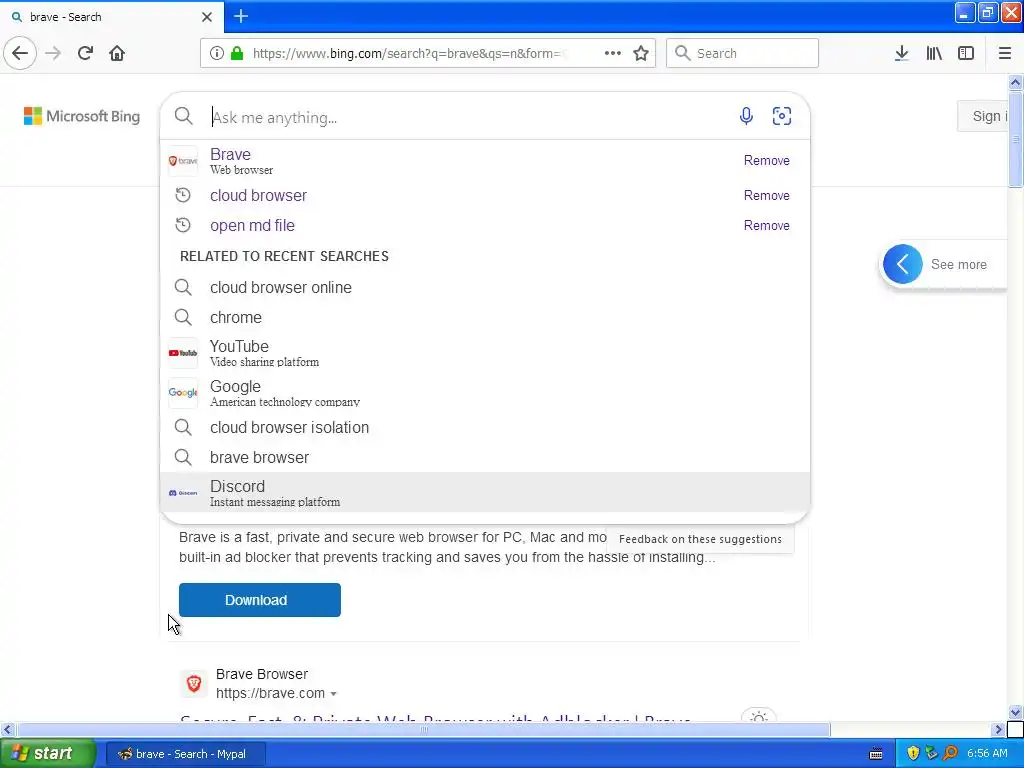
Task: Open the Windows start menu
Action: click(48, 753)
